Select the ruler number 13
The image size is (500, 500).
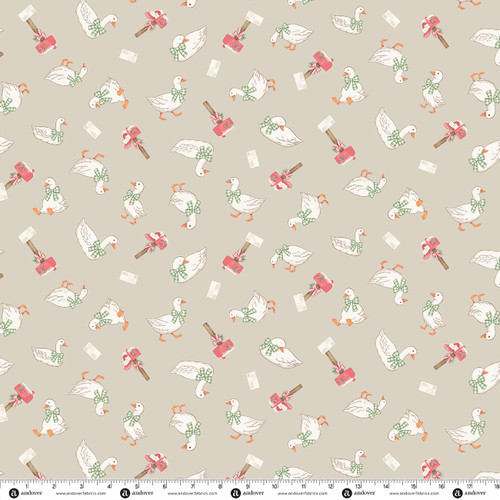[x=358, y=487]
